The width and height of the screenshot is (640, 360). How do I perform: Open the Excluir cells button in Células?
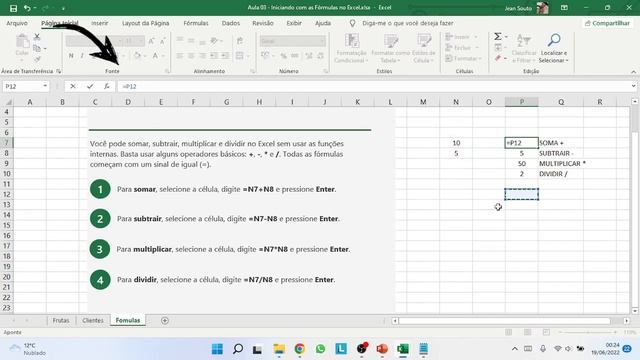pos(461,48)
